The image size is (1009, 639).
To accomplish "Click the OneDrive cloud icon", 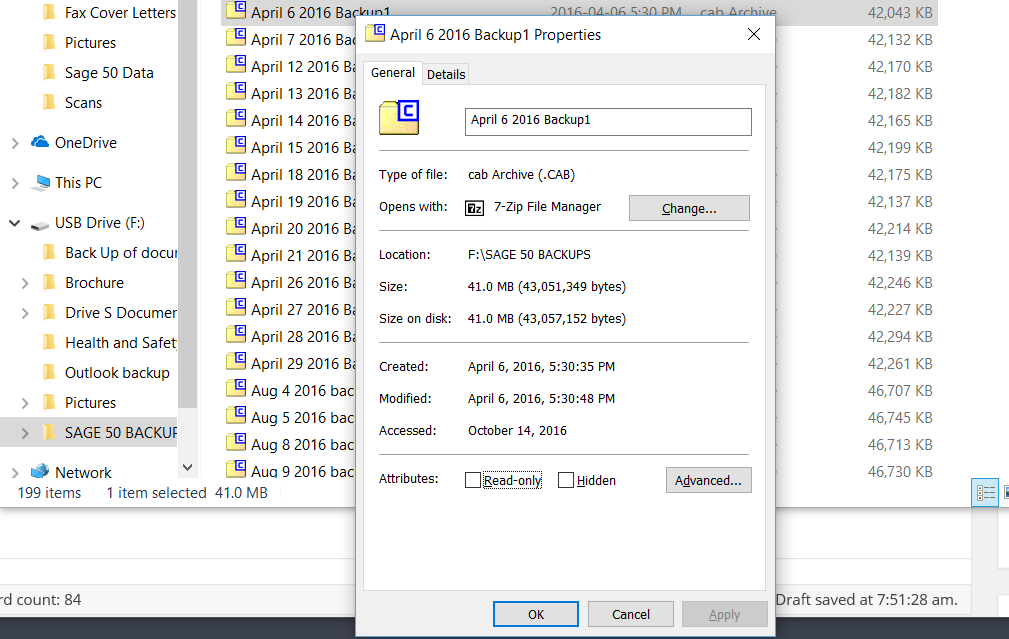I will coord(40,142).
